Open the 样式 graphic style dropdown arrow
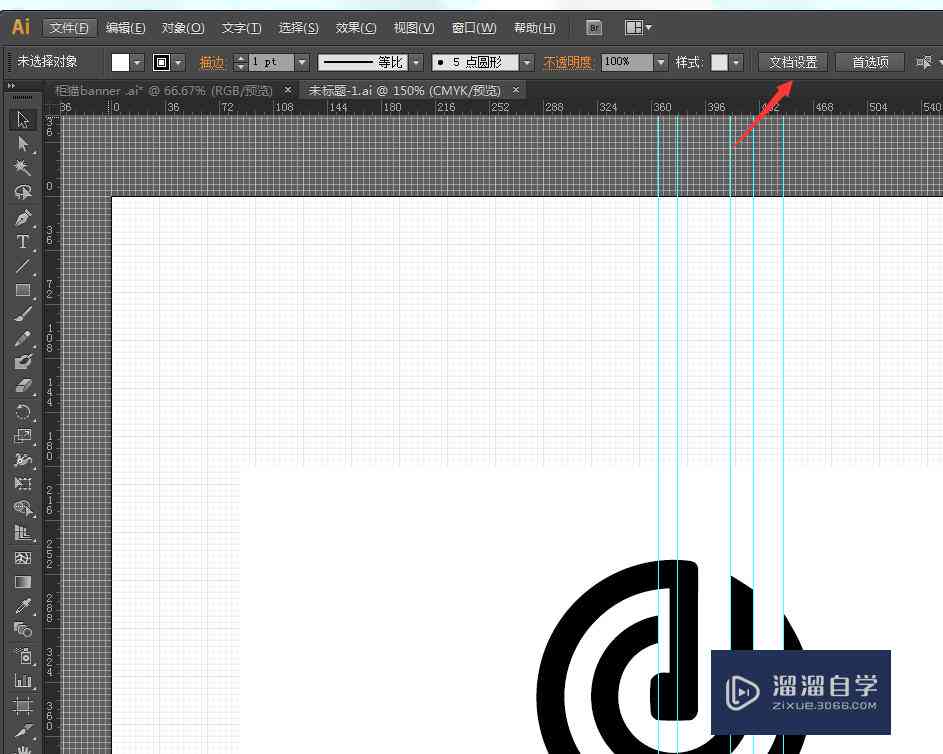 (736, 62)
